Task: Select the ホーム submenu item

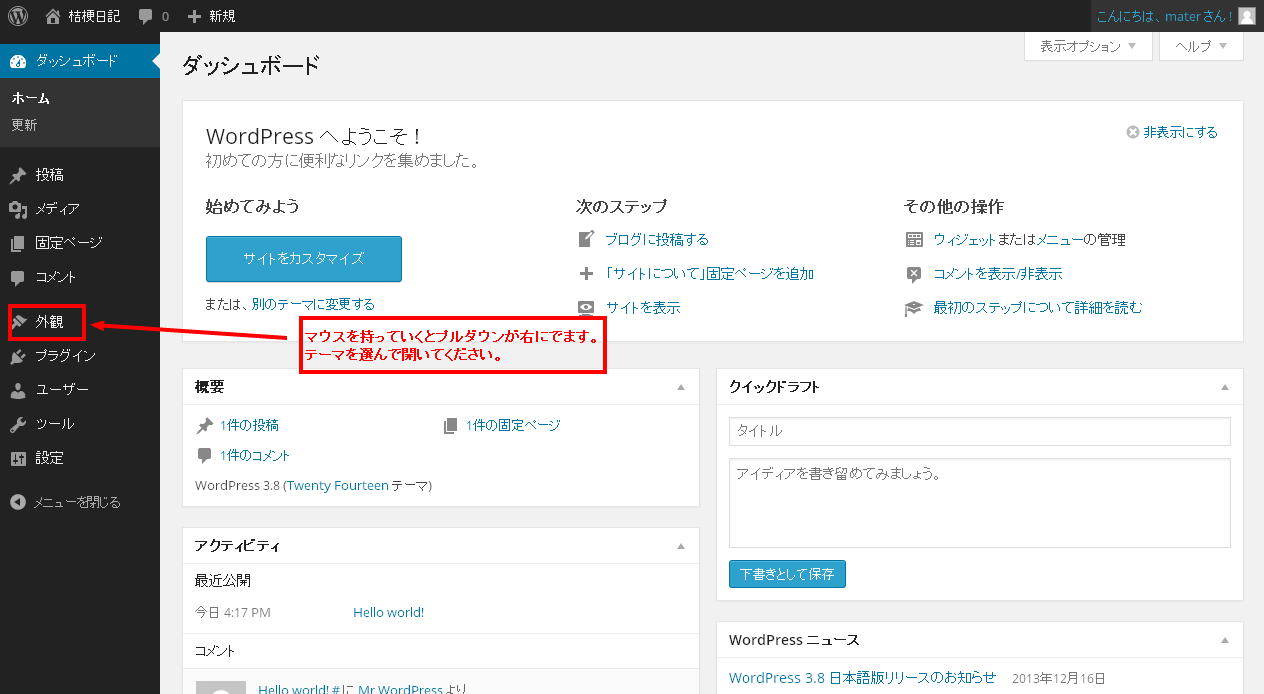Action: click(x=31, y=98)
